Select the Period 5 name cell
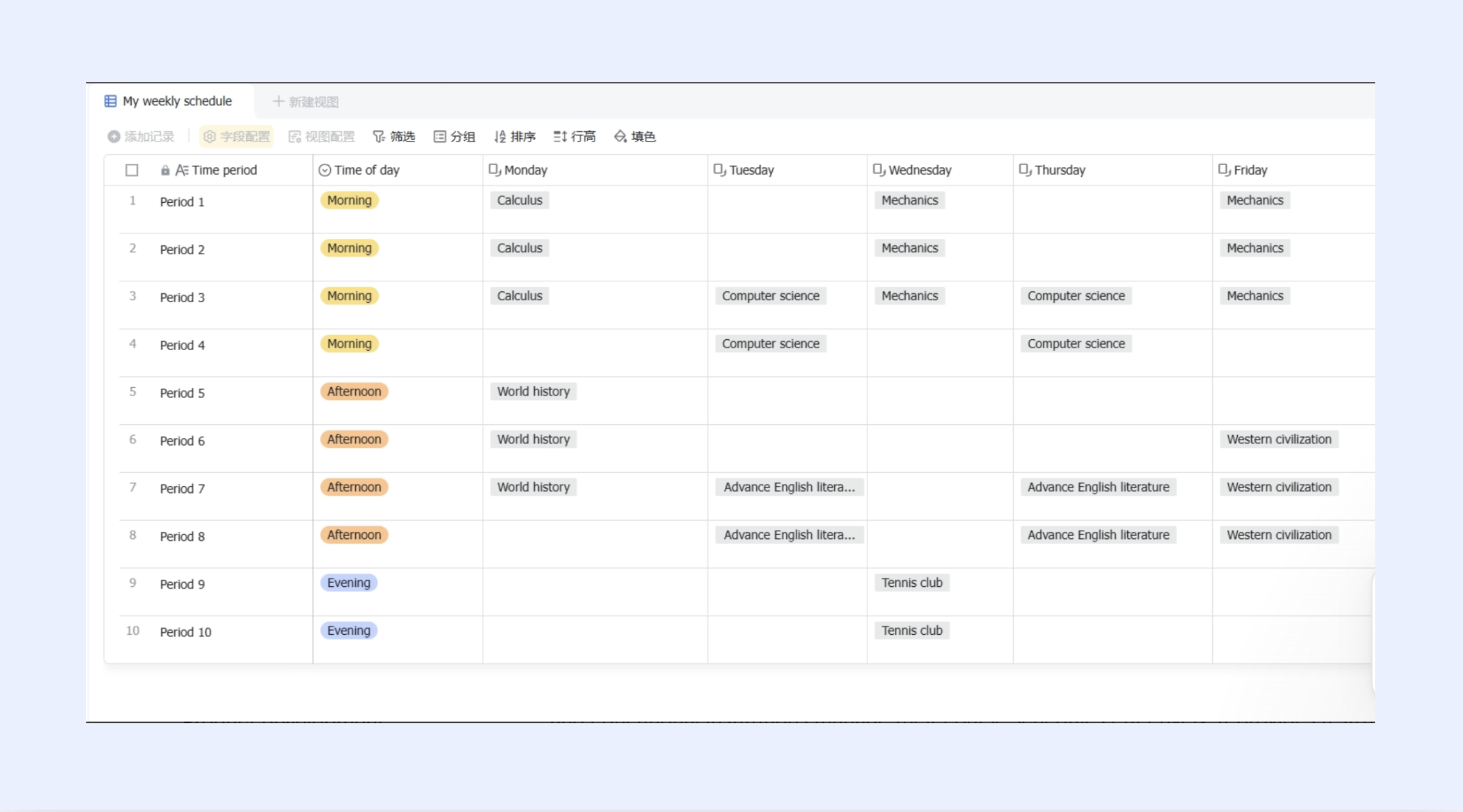 [x=182, y=393]
